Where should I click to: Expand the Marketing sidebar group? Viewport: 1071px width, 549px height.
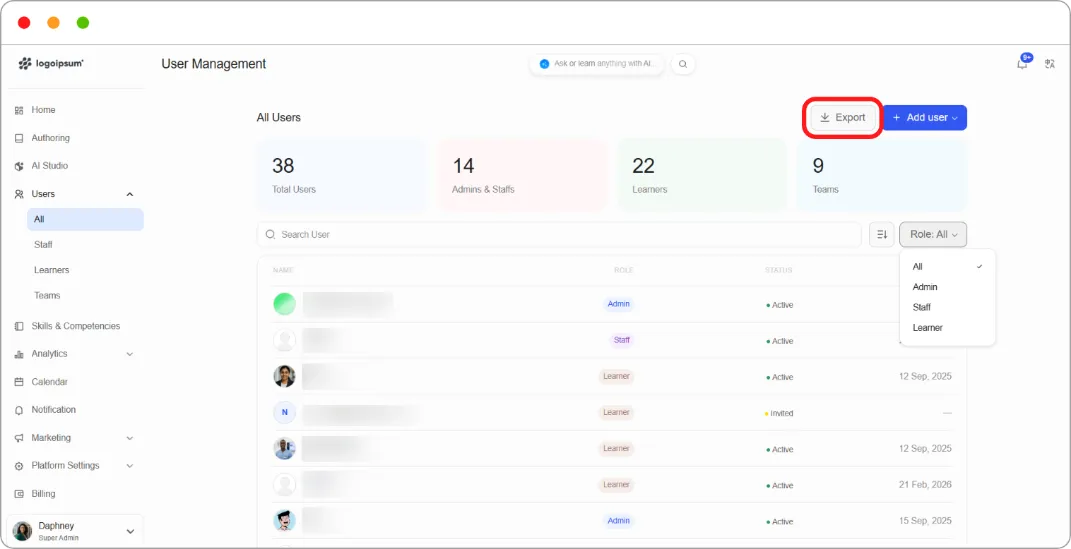tap(130, 438)
